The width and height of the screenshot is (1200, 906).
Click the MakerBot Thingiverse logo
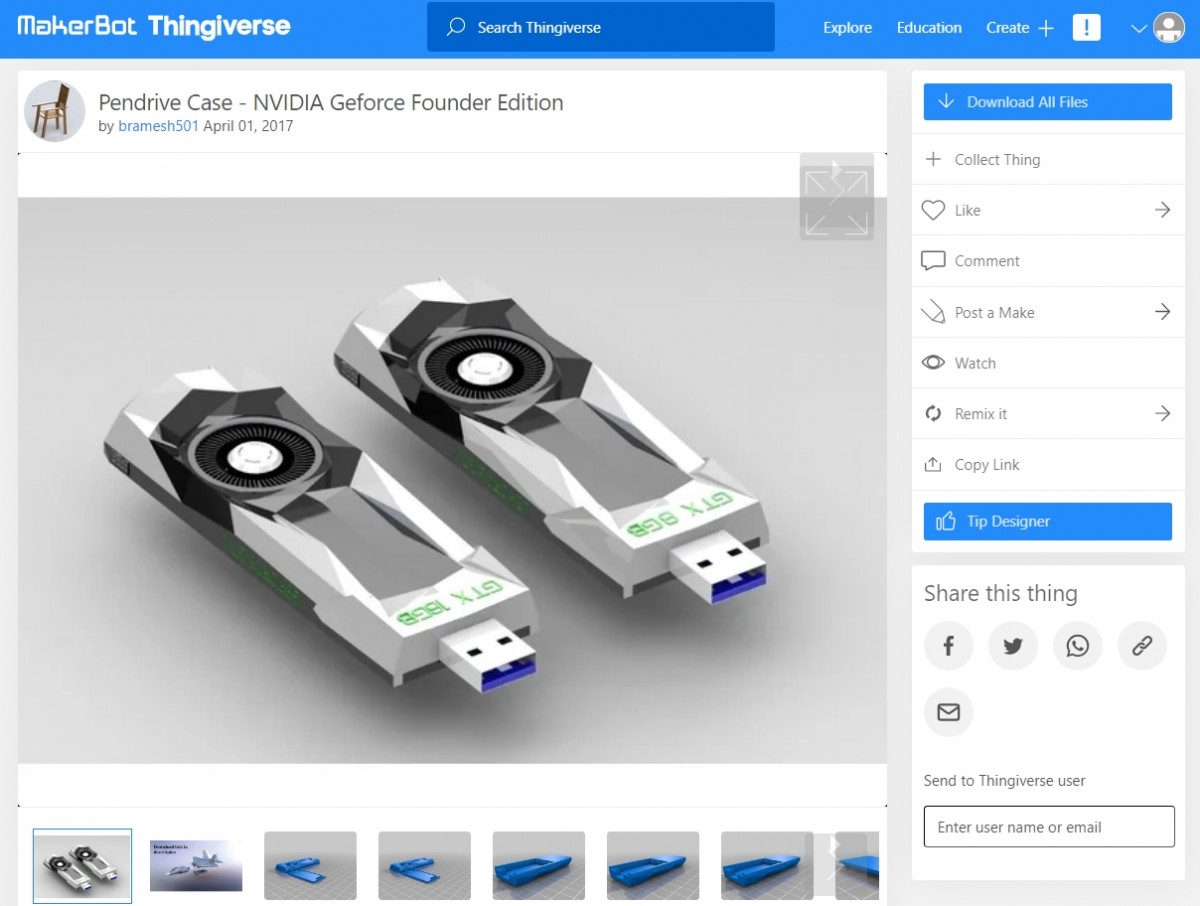154,27
